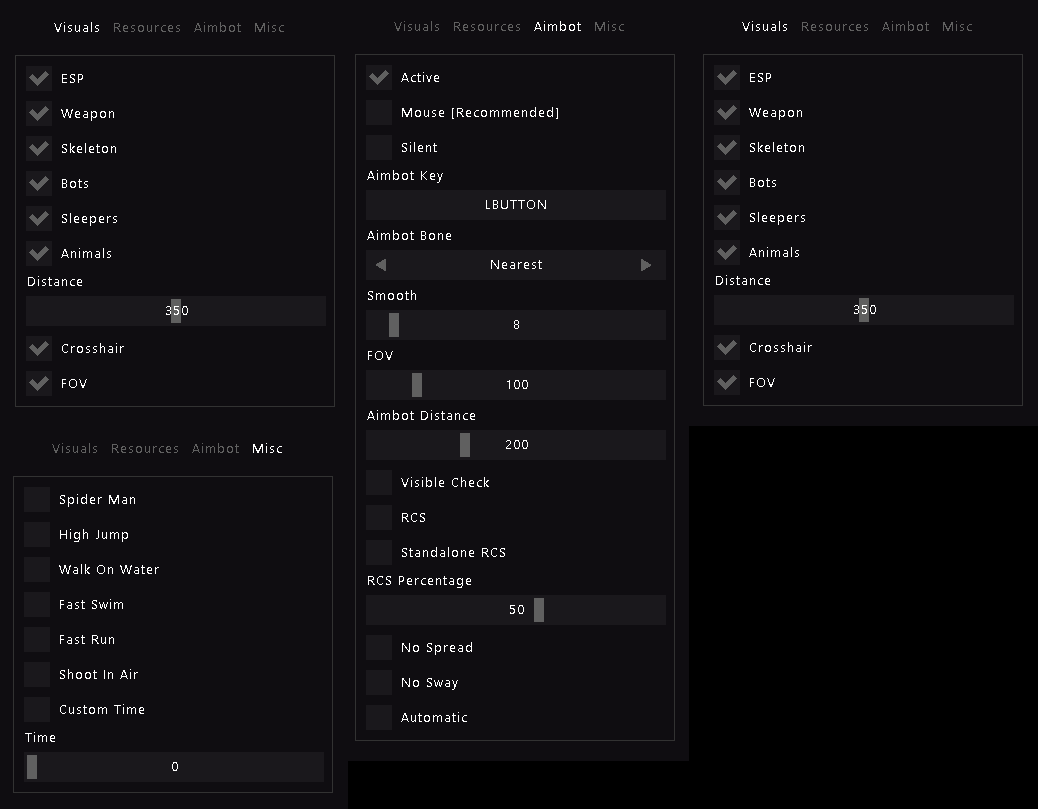
Task: Toggle the Silent checkbox
Action: click(379, 148)
